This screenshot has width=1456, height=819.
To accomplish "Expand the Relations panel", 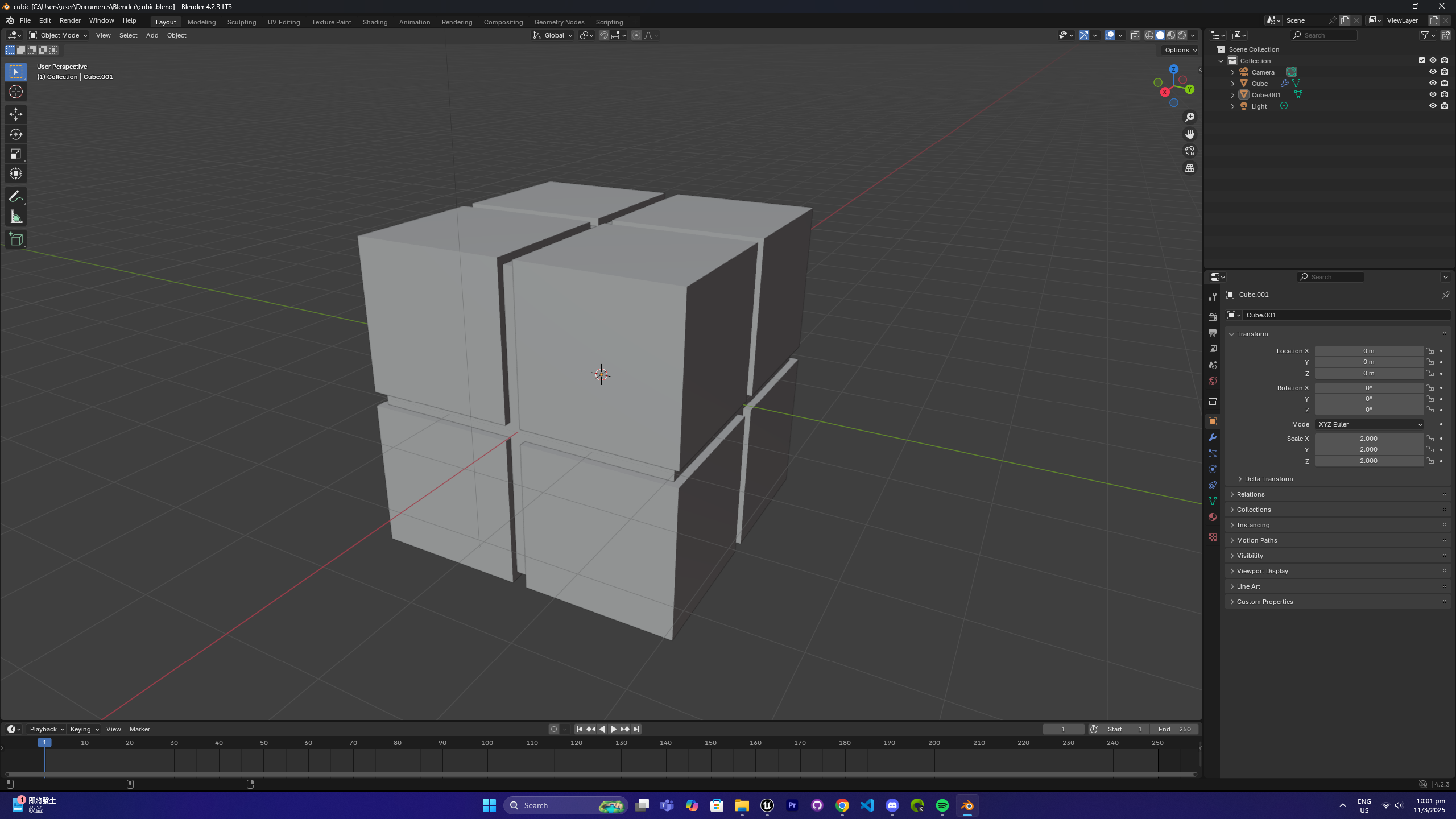I will click(1250, 494).
